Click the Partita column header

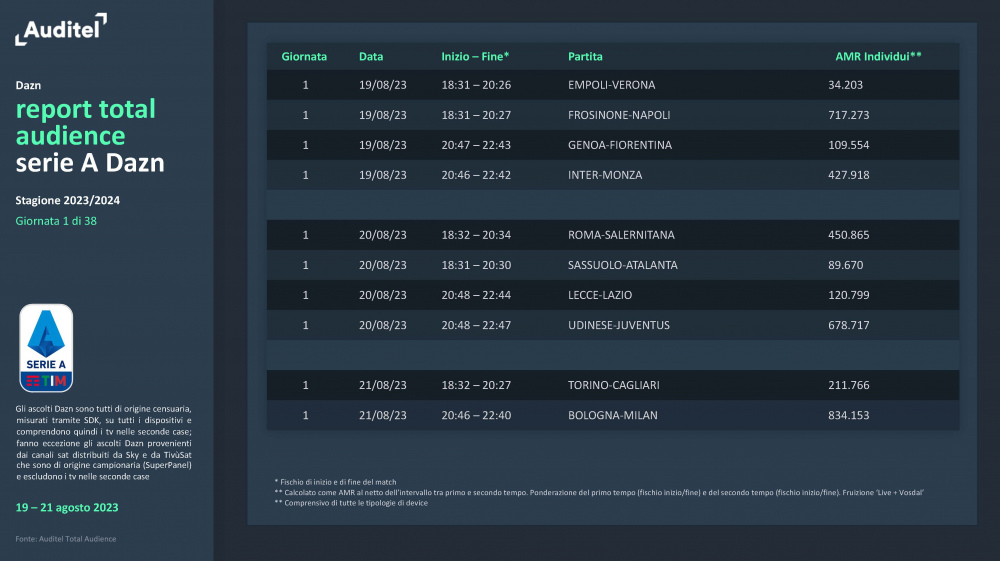coord(585,57)
